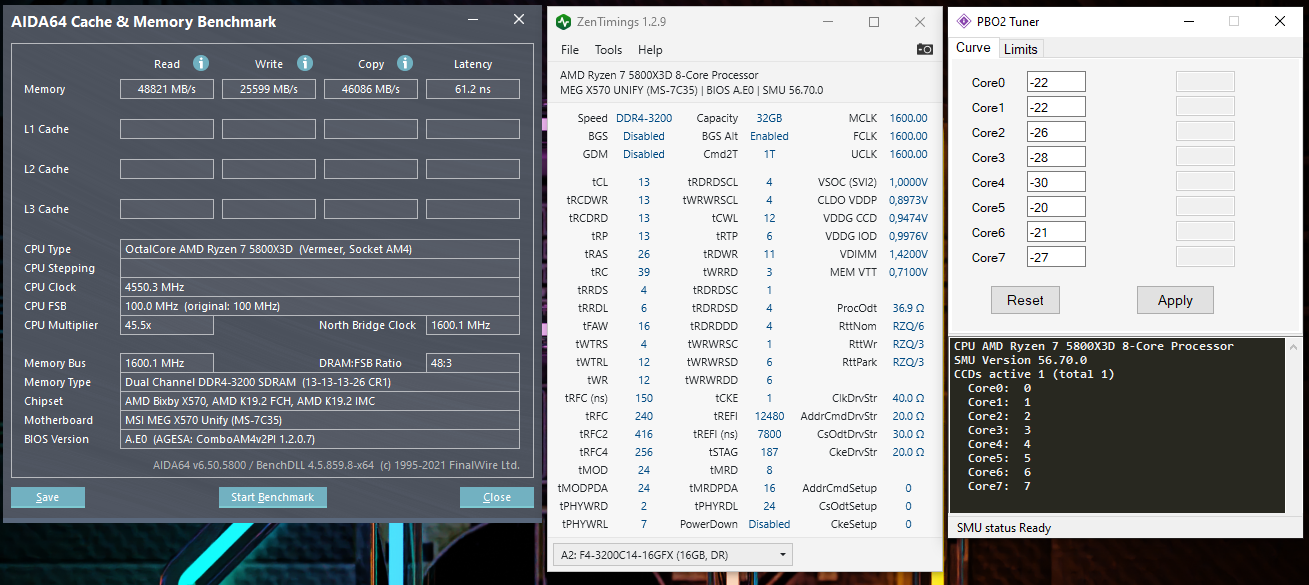Screen dimensions: 1309x585
Task: Click the BIOS Version field in AIDA64
Action: pos(320,439)
